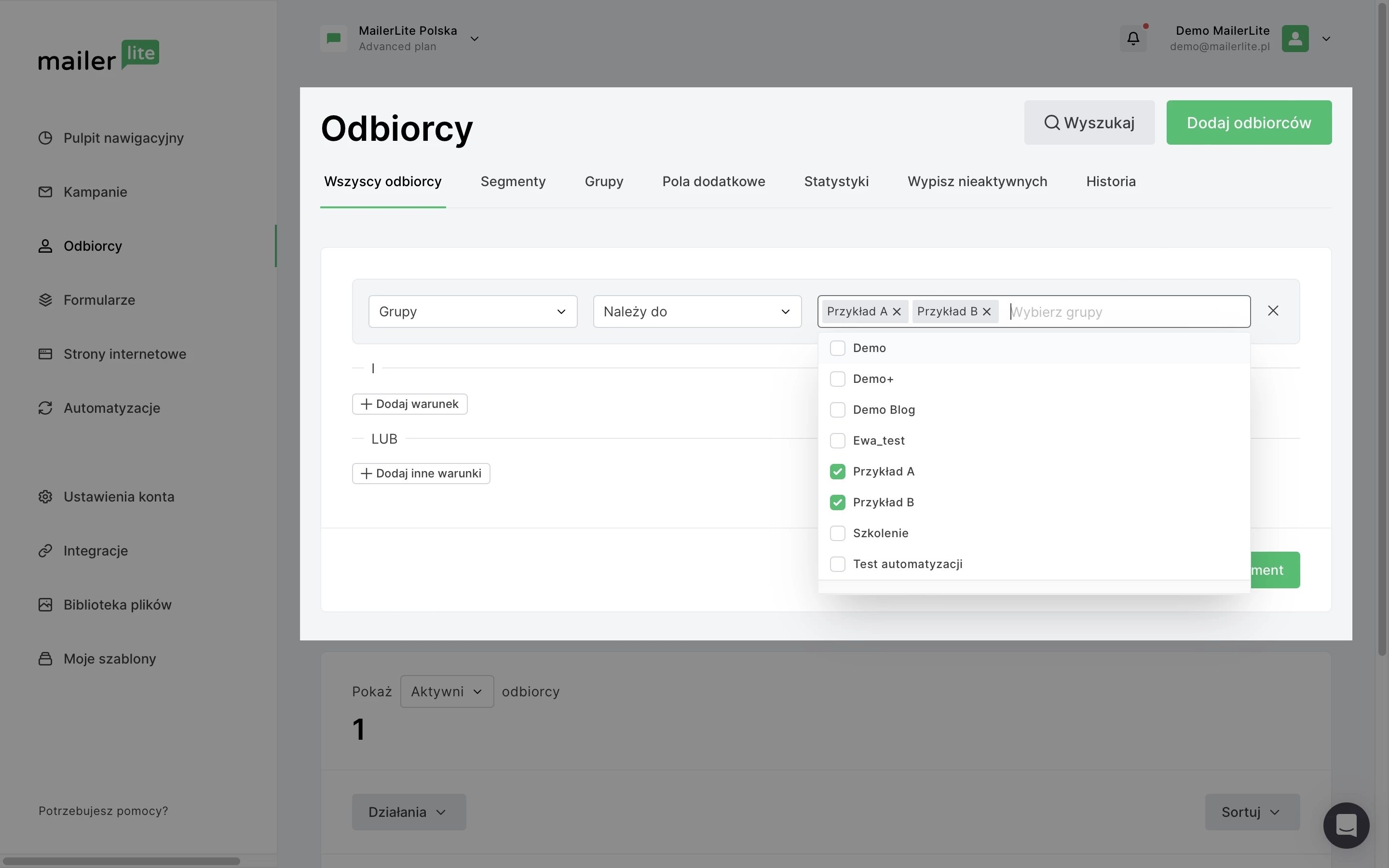The height and width of the screenshot is (868, 1389).
Task: Open the notifications bell icon
Action: (x=1132, y=39)
